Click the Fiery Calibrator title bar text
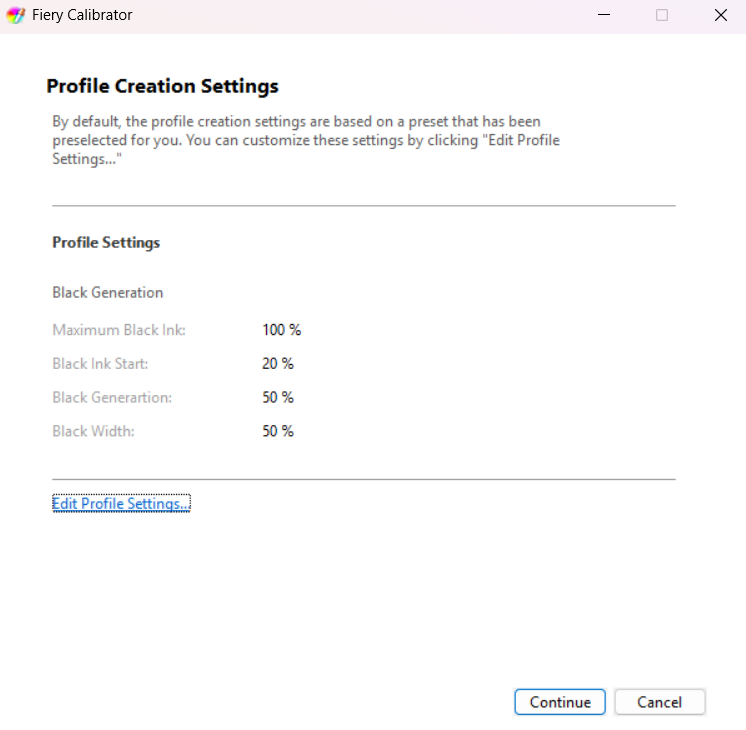The width and height of the screenshot is (746, 730). [x=82, y=15]
